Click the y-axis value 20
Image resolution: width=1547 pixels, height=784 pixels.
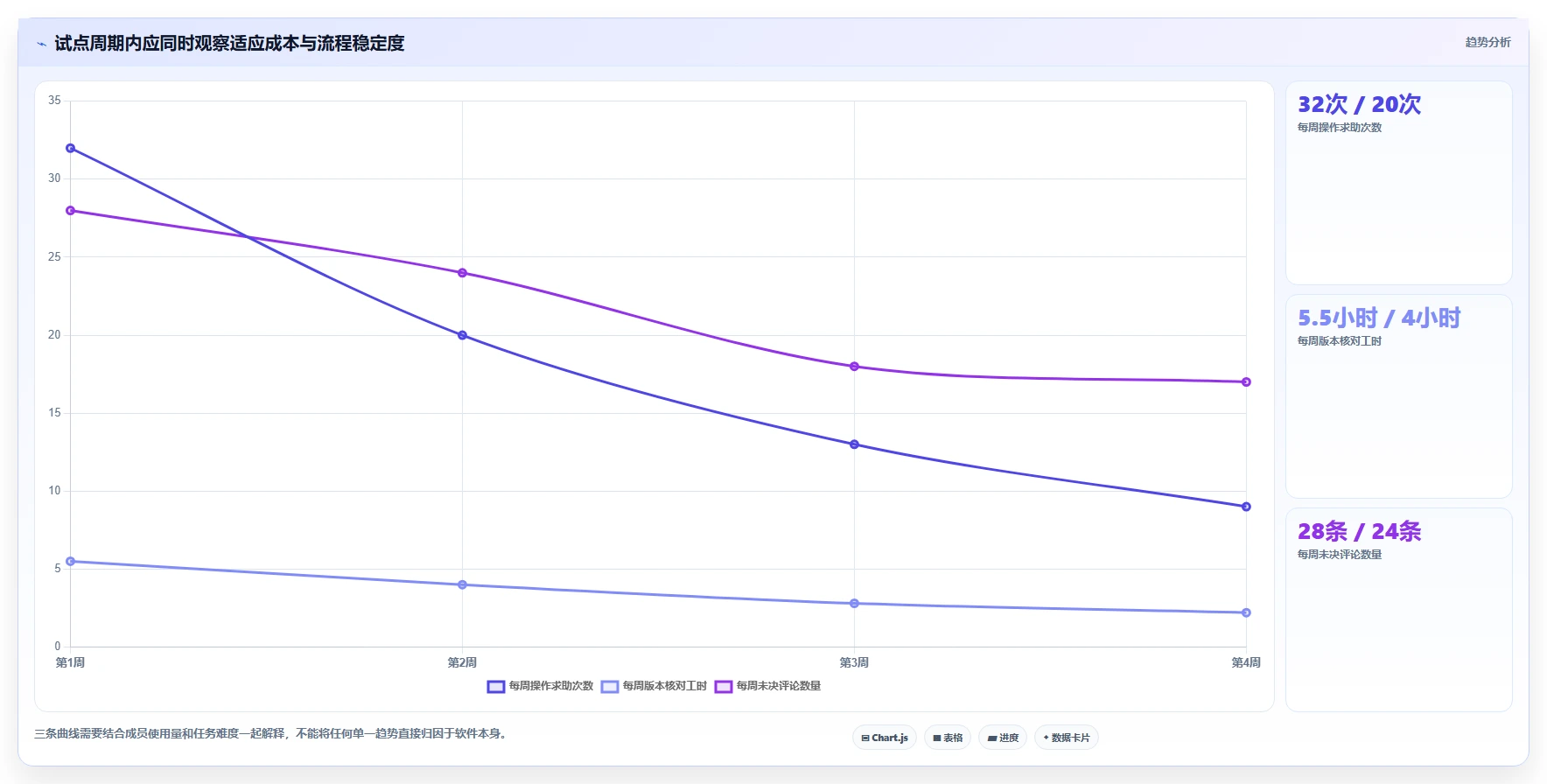(55, 335)
